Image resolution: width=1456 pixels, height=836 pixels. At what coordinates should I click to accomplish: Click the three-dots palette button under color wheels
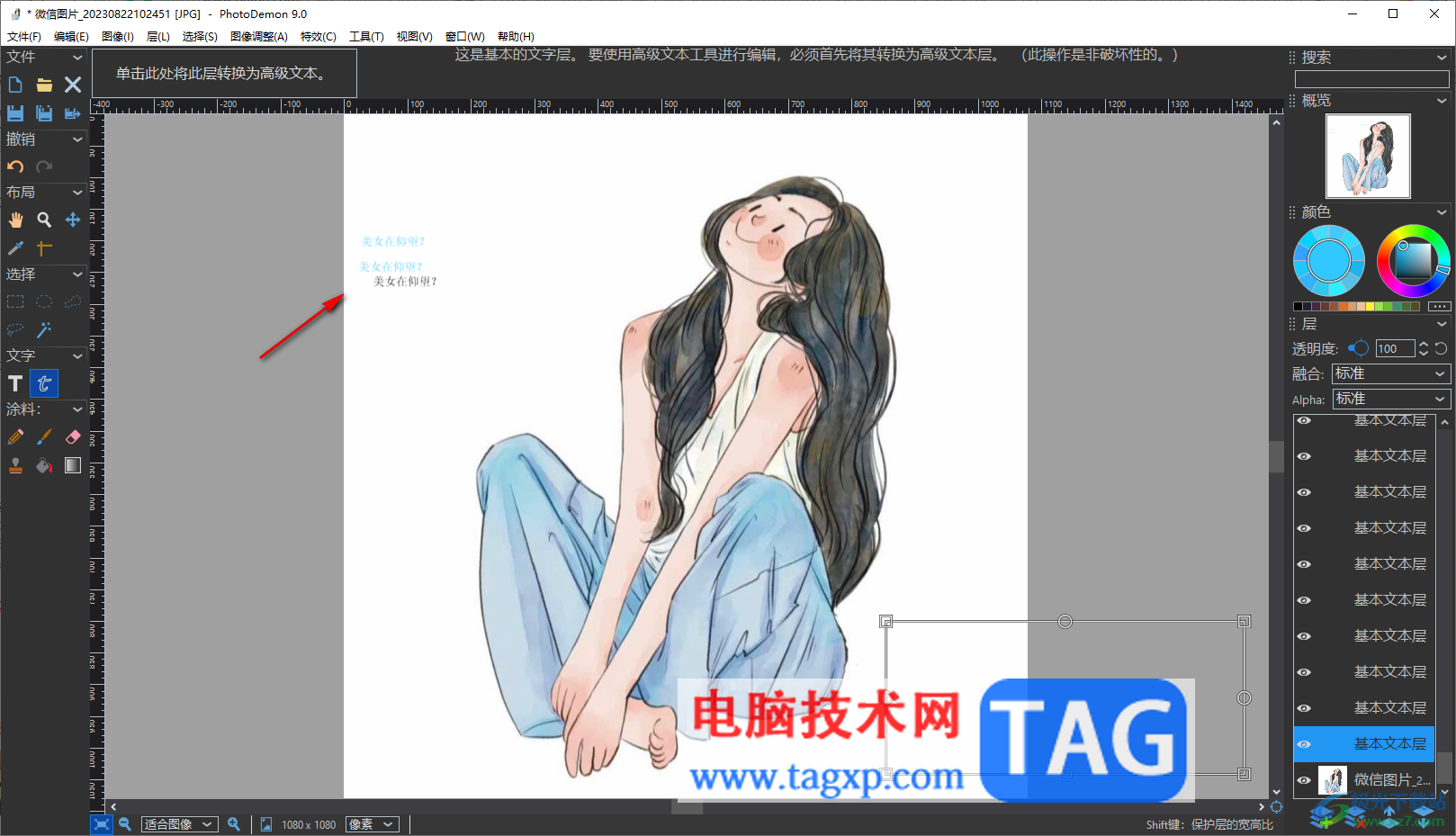coord(1440,306)
